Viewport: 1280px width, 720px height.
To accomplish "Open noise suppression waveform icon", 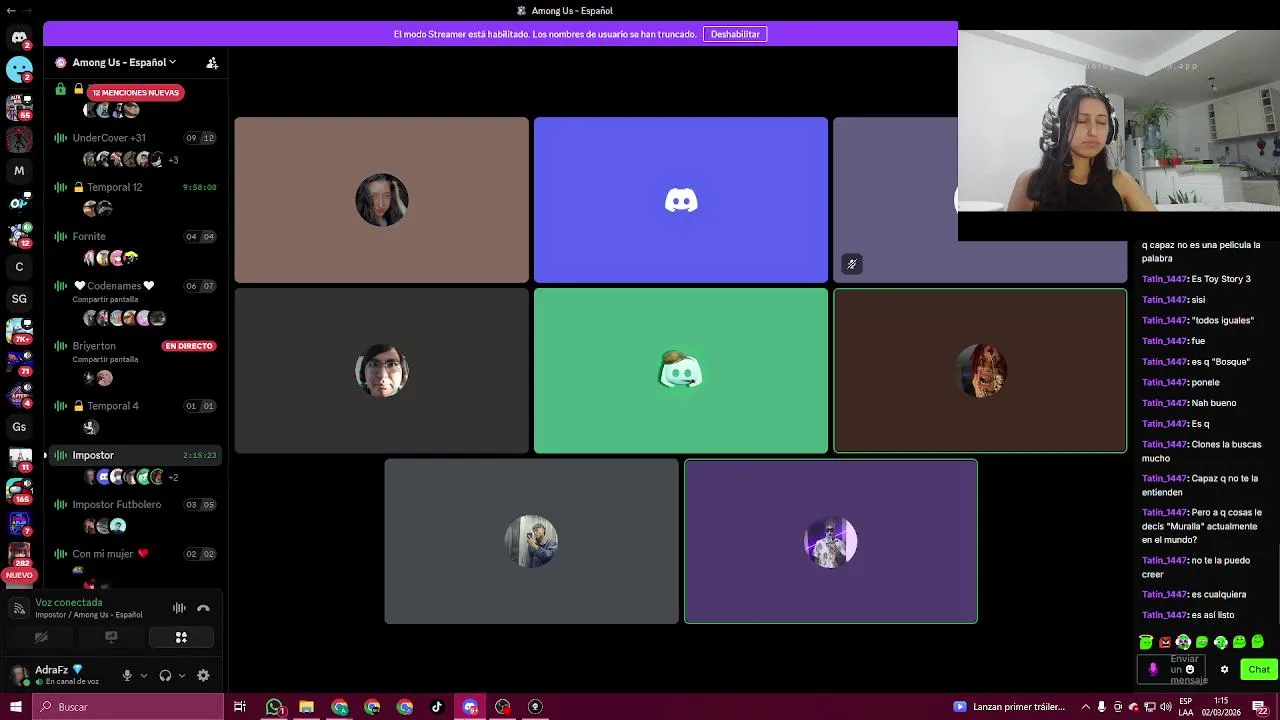I will [179, 608].
